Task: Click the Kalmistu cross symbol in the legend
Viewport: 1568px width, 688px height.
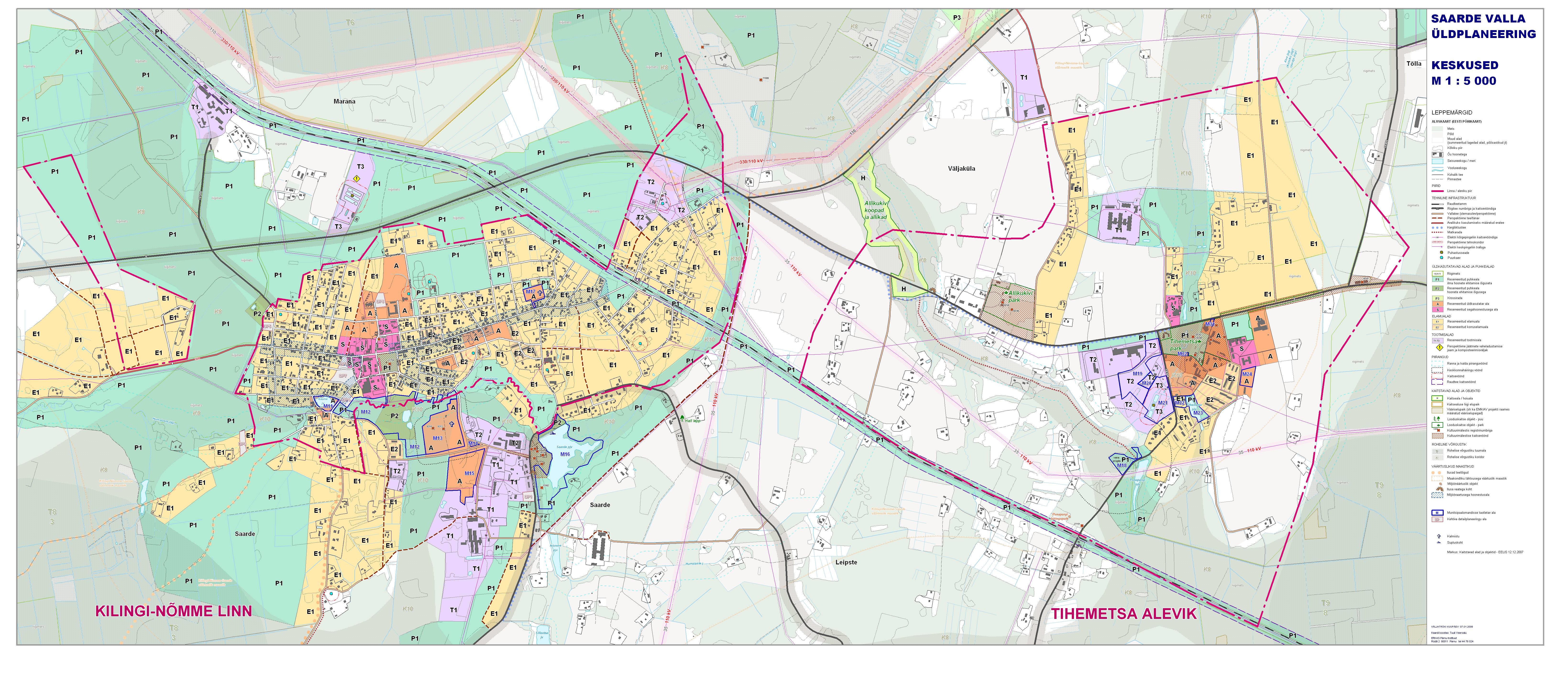Action: 1439,536
